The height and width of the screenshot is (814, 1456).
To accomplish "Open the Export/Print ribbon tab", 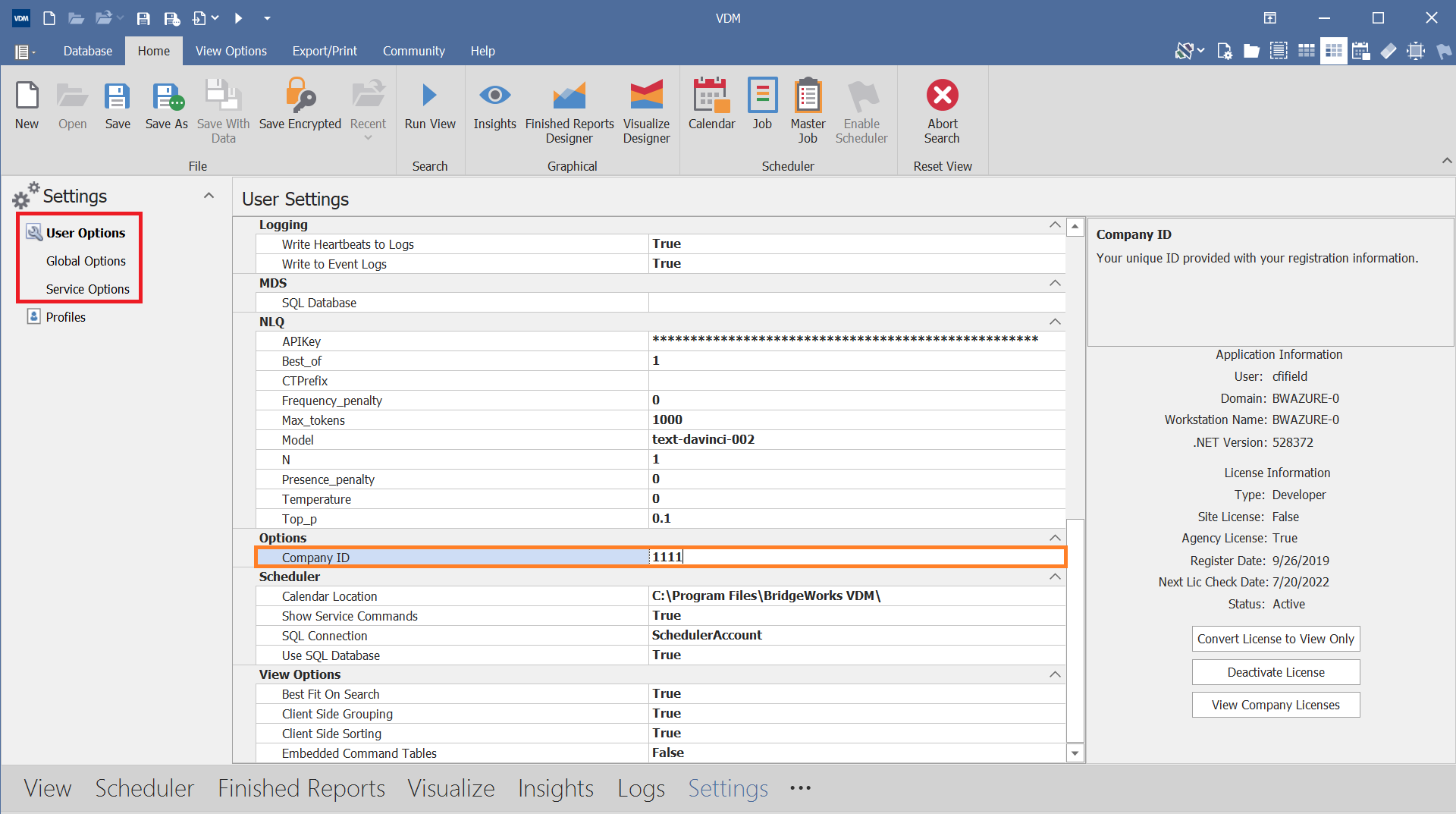I will pyautogui.click(x=325, y=51).
